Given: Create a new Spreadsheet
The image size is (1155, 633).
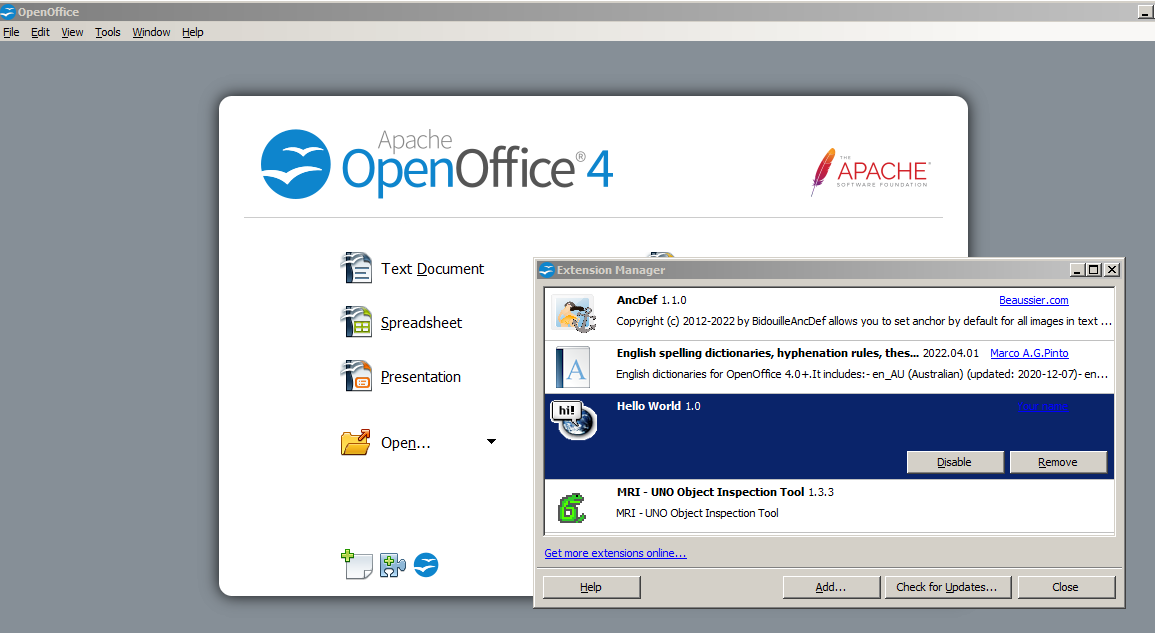Looking at the screenshot, I should (421, 323).
